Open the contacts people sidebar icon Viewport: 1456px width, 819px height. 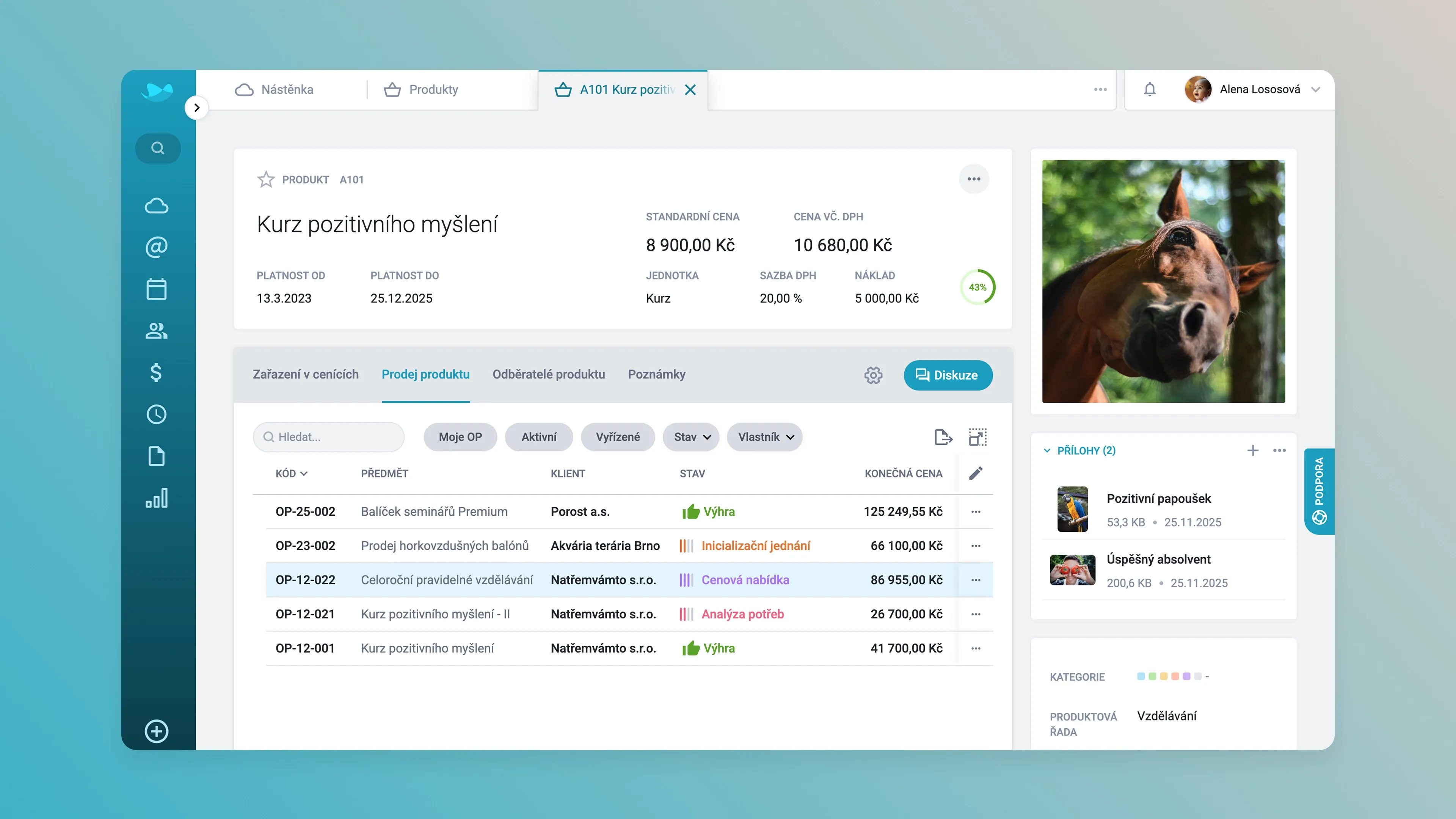click(x=157, y=331)
